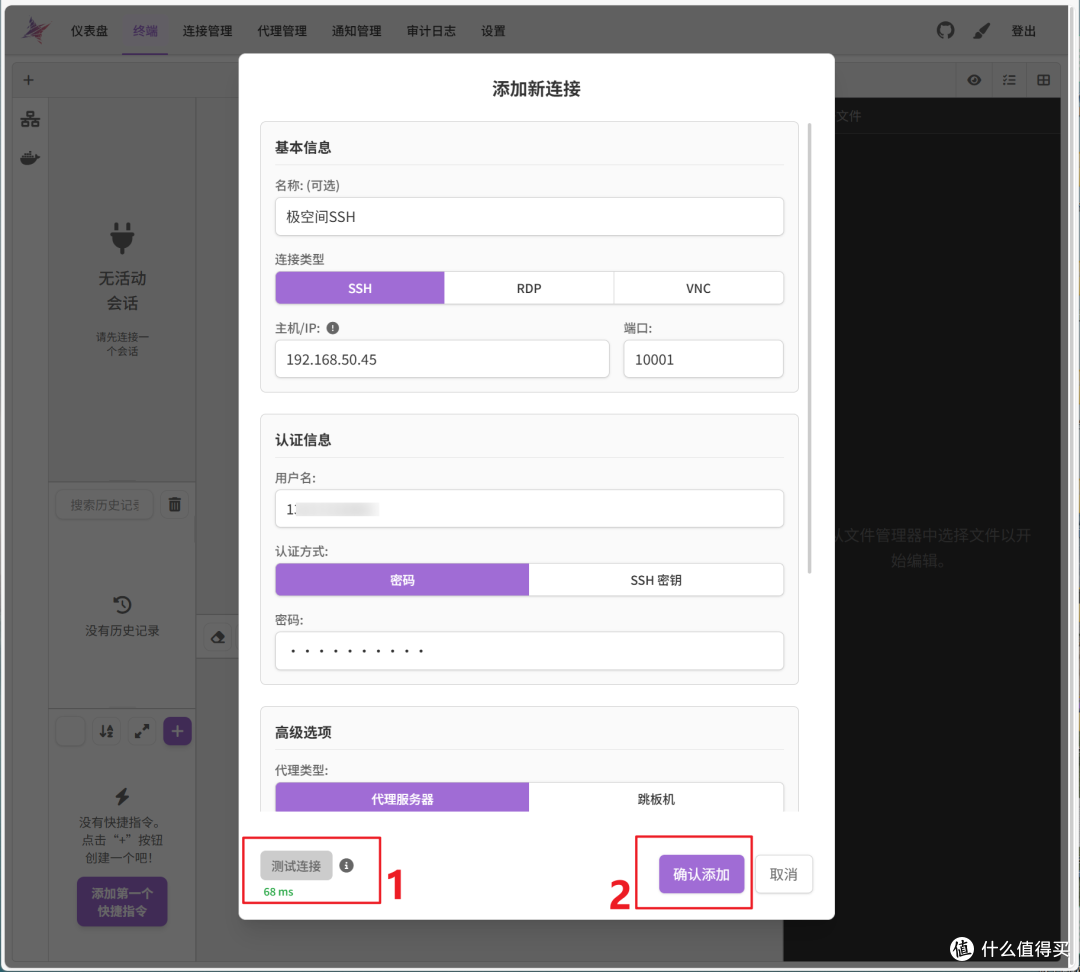The image size is (1080, 972).
Task: Click the port field showing 10001
Action: coord(703,359)
